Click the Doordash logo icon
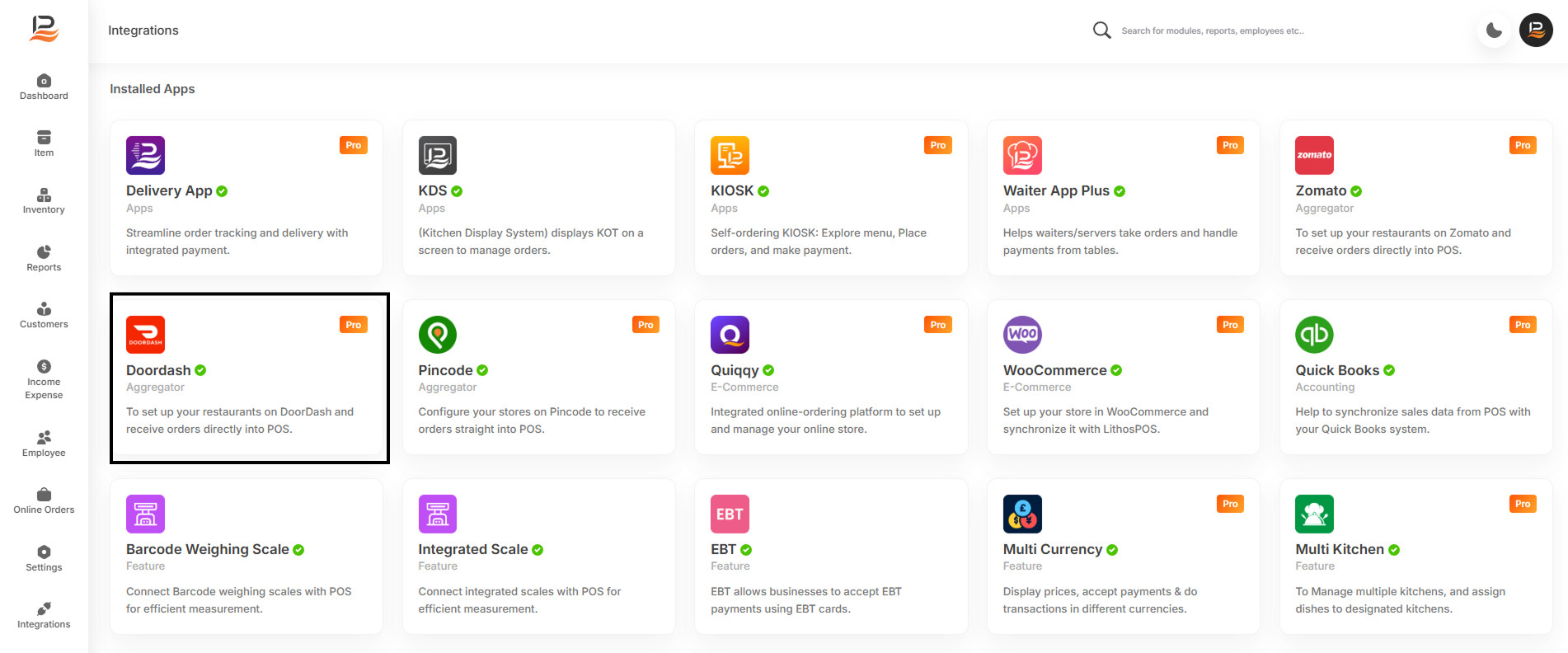The height and width of the screenshot is (653, 1568). [x=145, y=335]
